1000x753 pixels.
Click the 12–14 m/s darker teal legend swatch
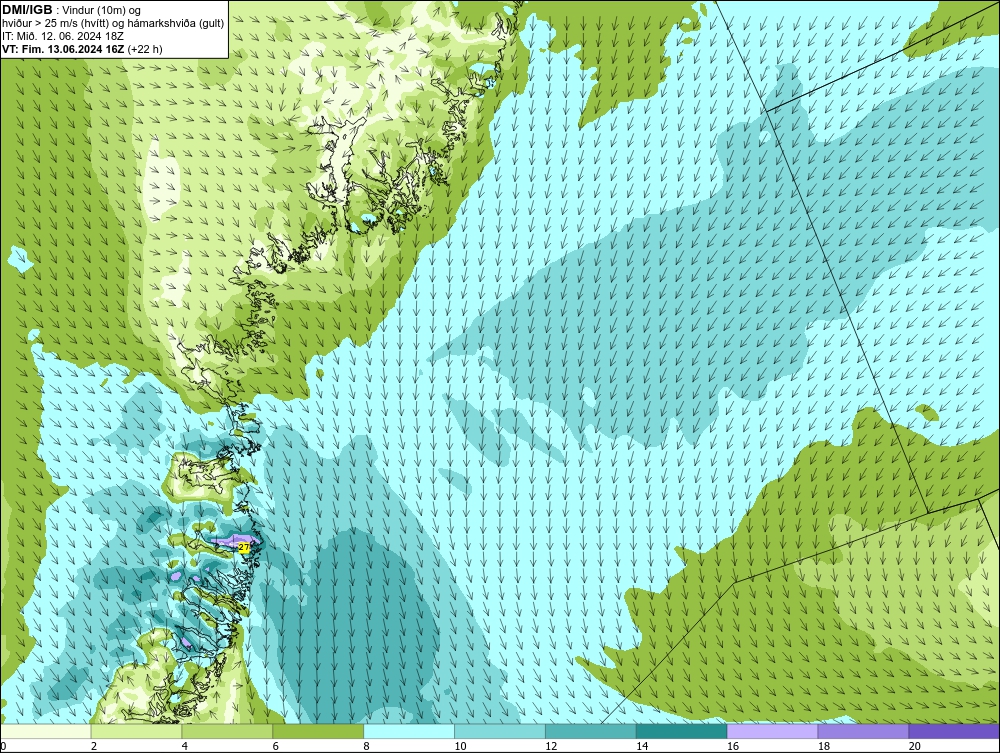(591, 731)
